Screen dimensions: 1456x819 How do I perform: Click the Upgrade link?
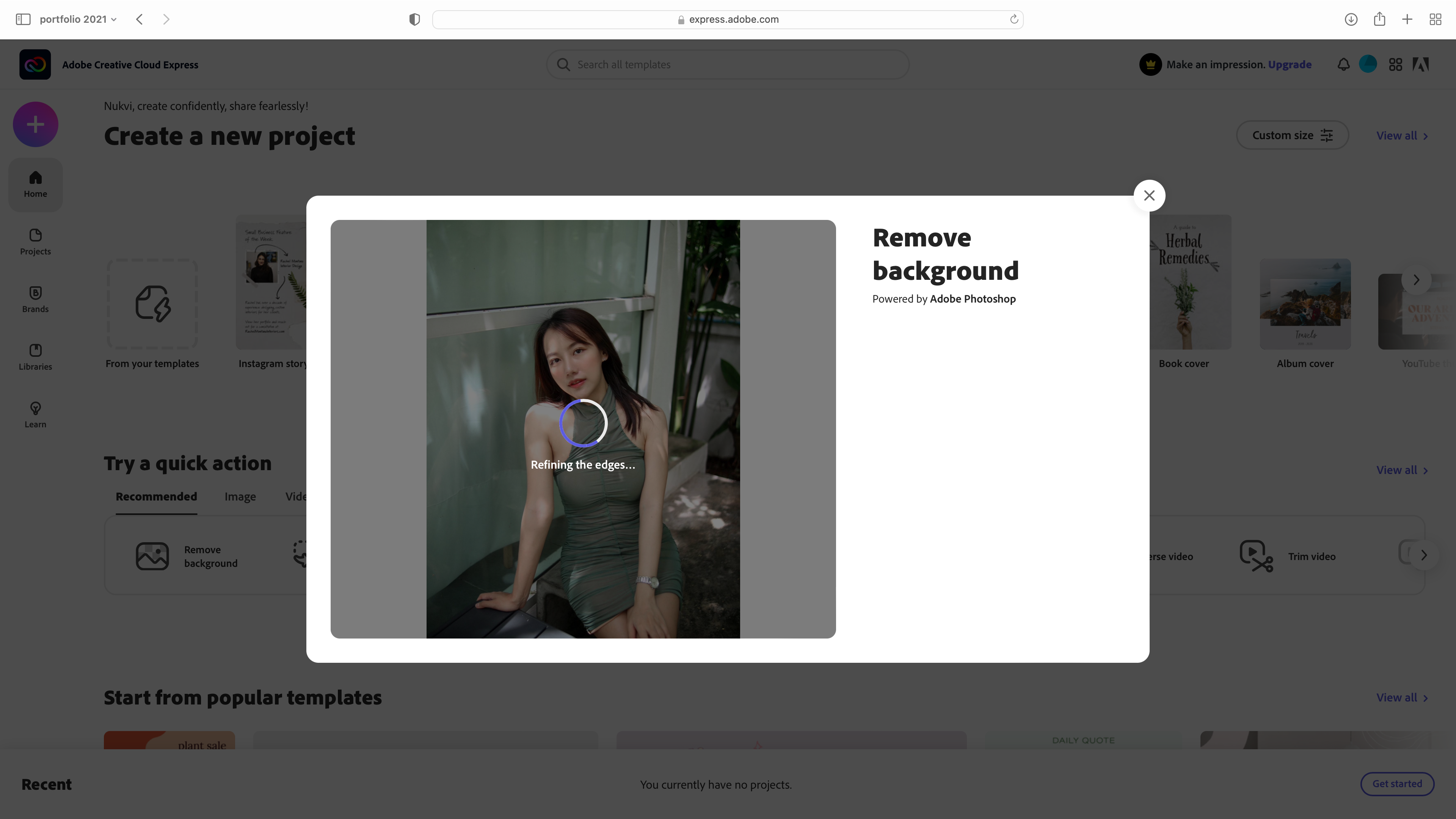coord(1289,64)
